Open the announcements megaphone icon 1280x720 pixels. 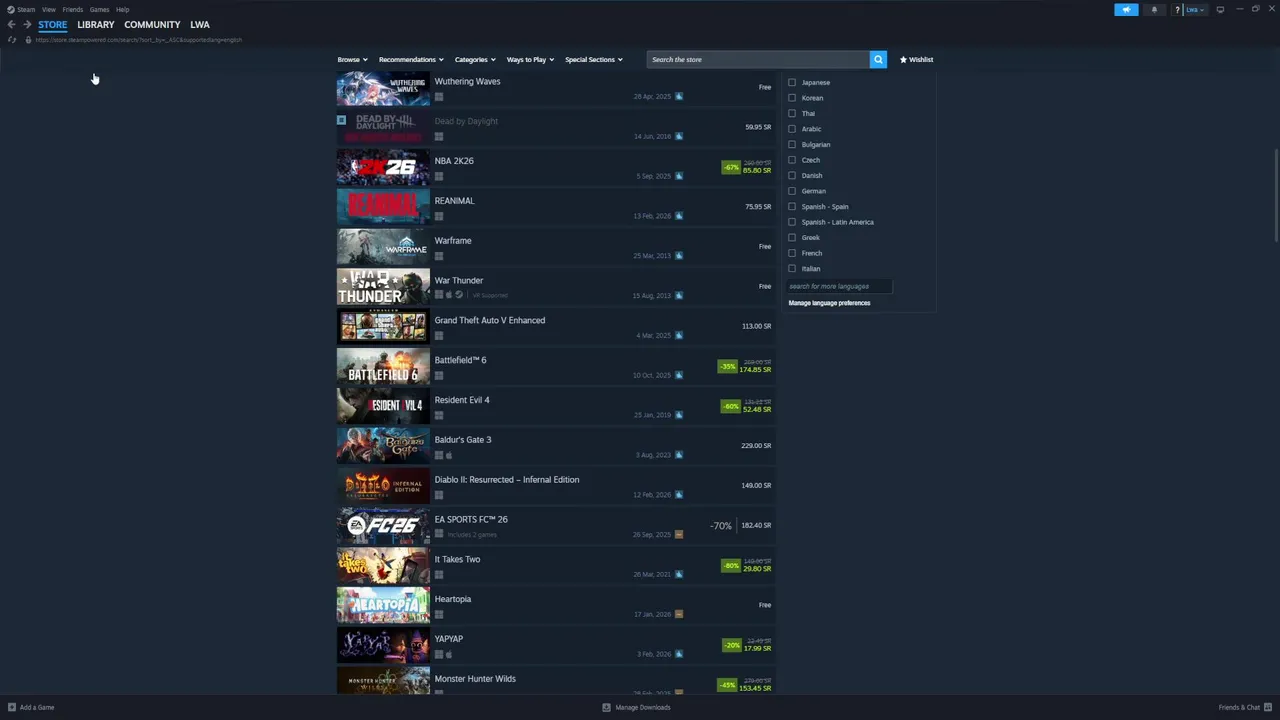(1126, 9)
